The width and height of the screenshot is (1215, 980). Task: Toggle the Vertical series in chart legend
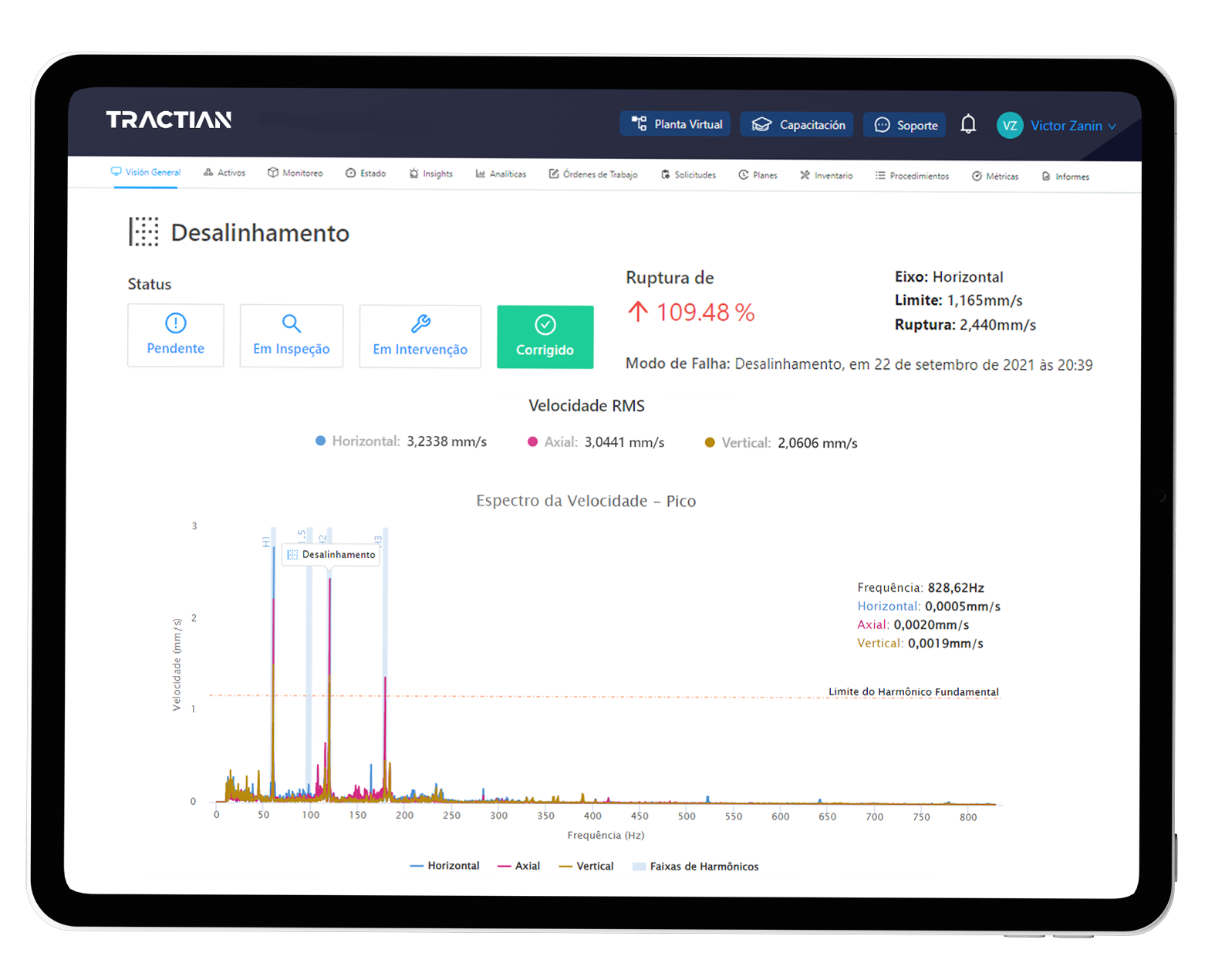tap(586, 867)
